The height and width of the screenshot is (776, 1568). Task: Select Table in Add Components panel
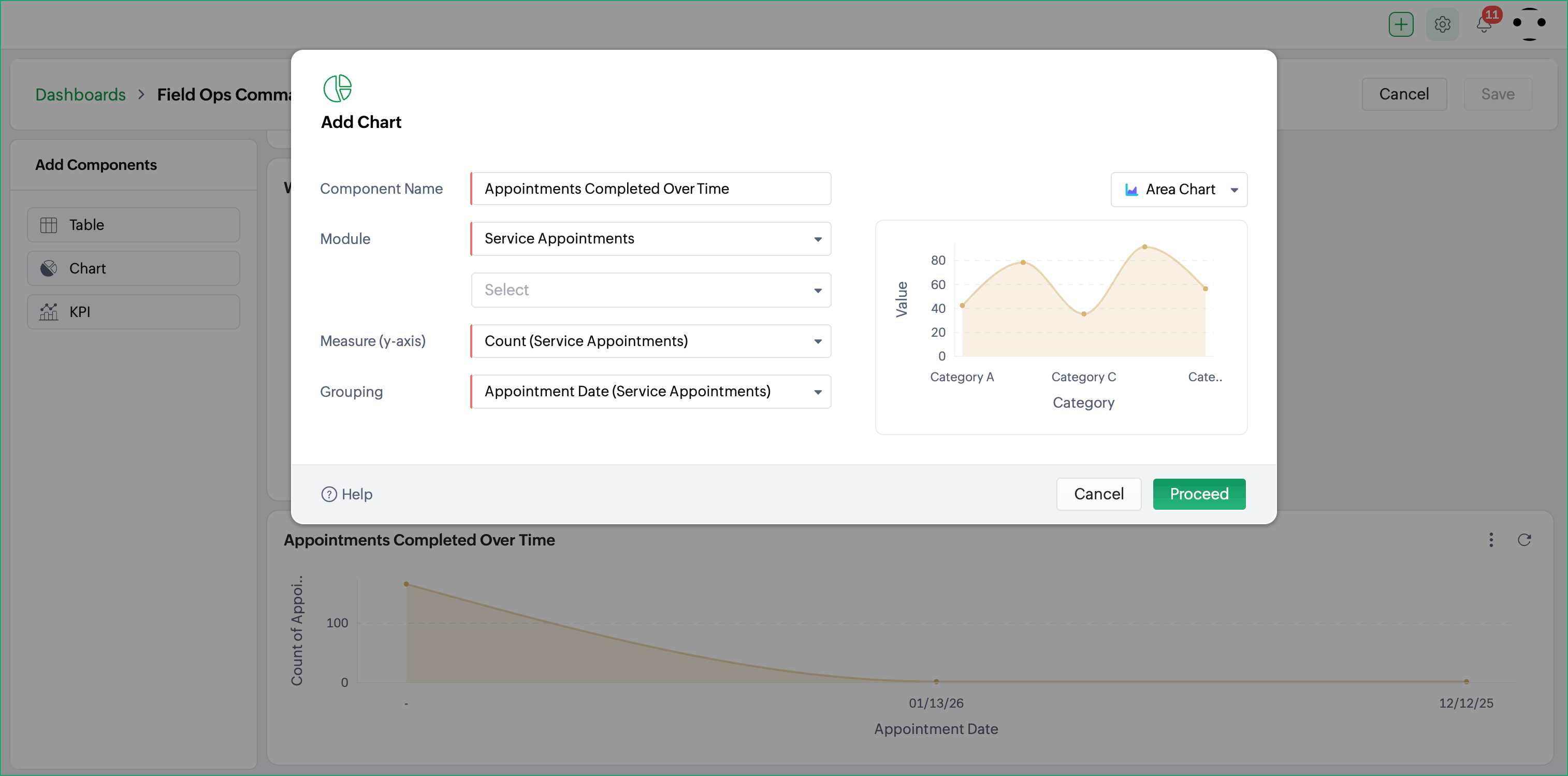[x=133, y=225]
